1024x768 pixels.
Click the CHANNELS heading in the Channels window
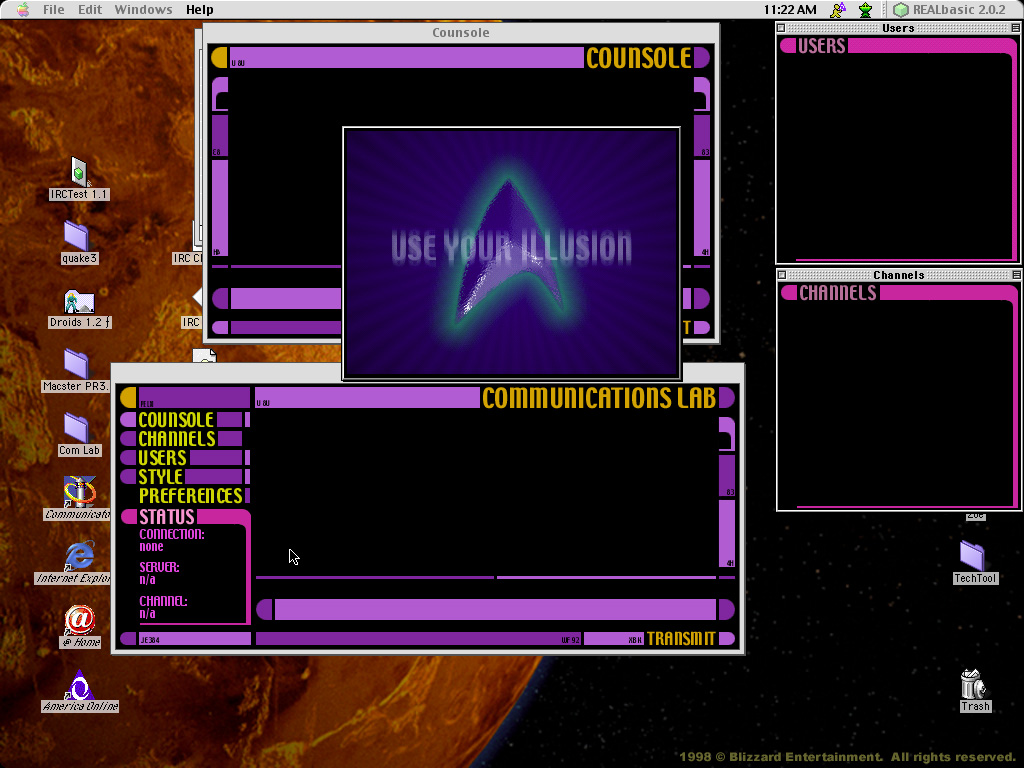click(x=838, y=293)
